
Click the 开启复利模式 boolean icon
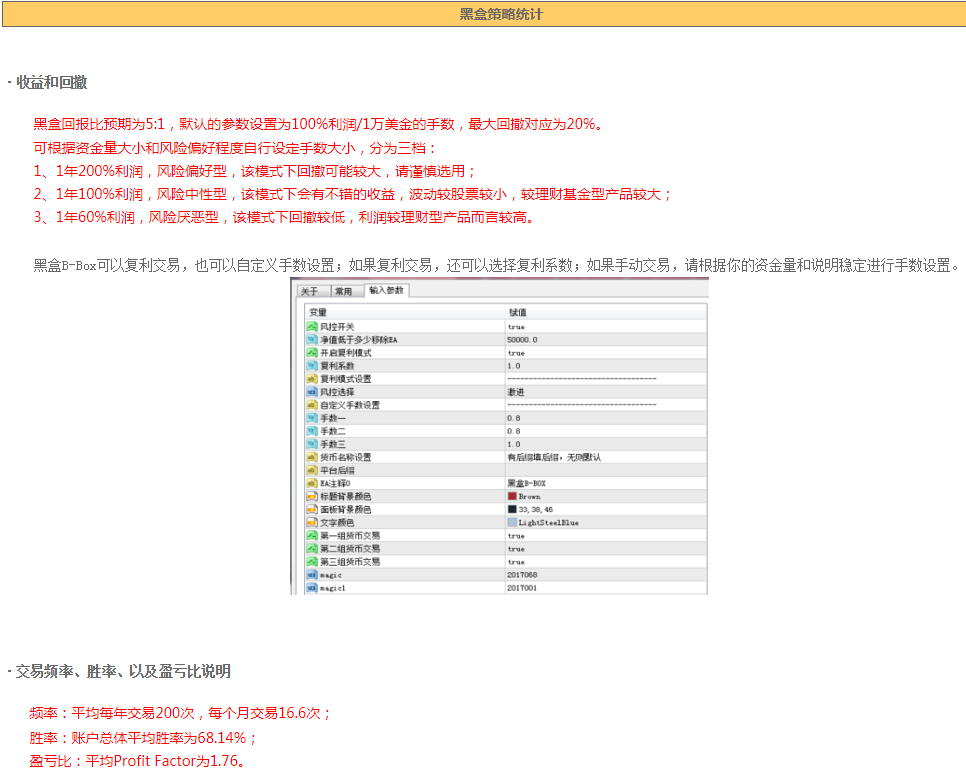tap(312, 352)
